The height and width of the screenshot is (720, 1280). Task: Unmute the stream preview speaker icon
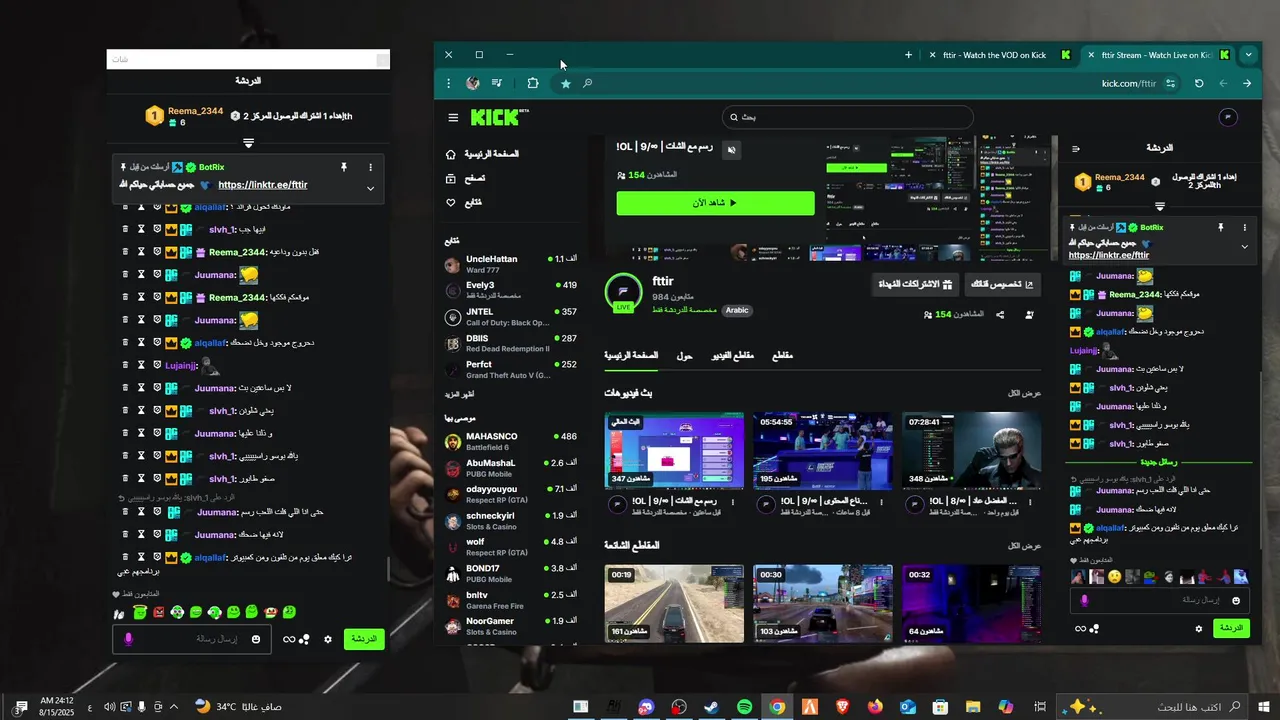[731, 149]
